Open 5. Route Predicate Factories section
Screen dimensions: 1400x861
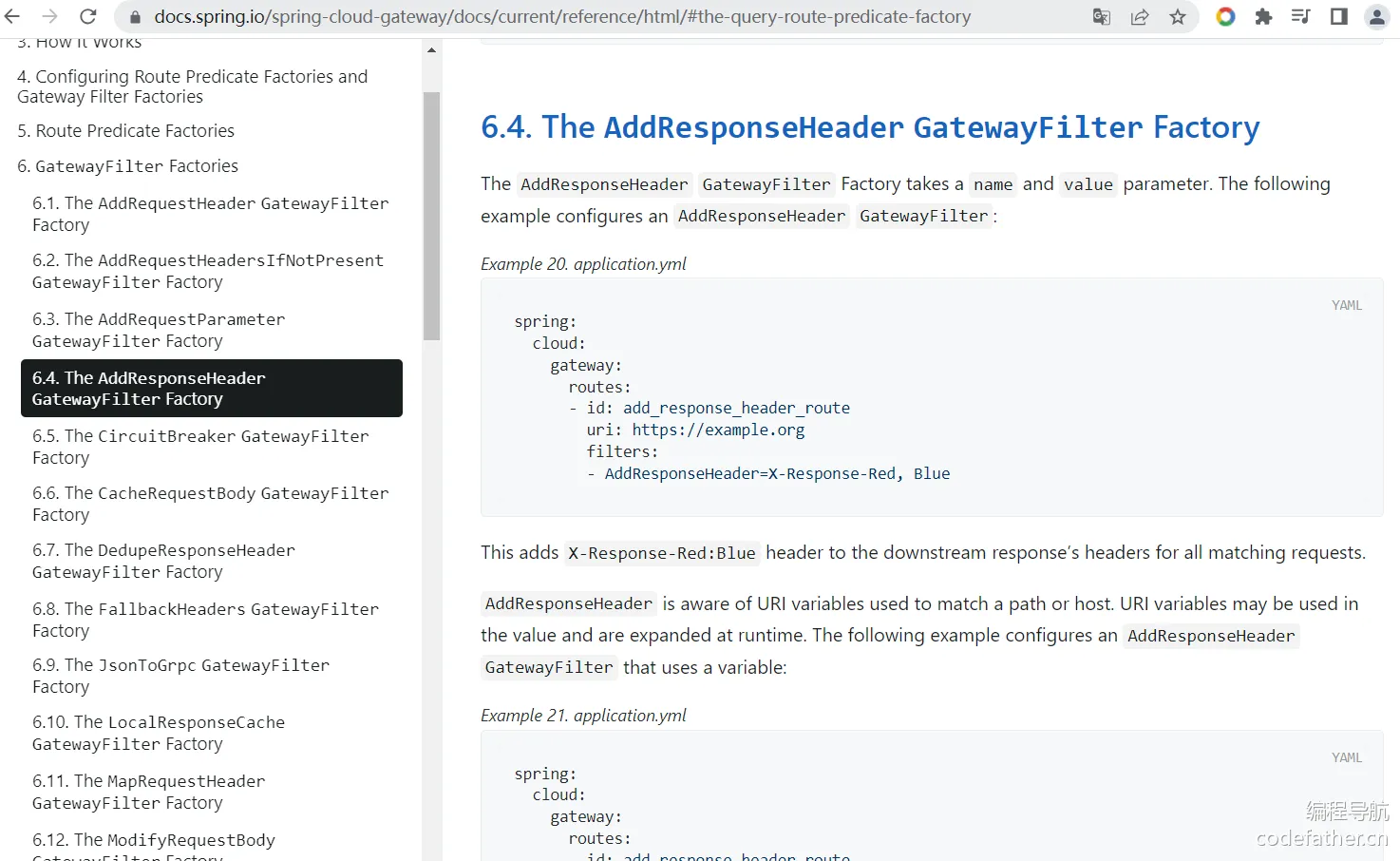click(x=125, y=131)
